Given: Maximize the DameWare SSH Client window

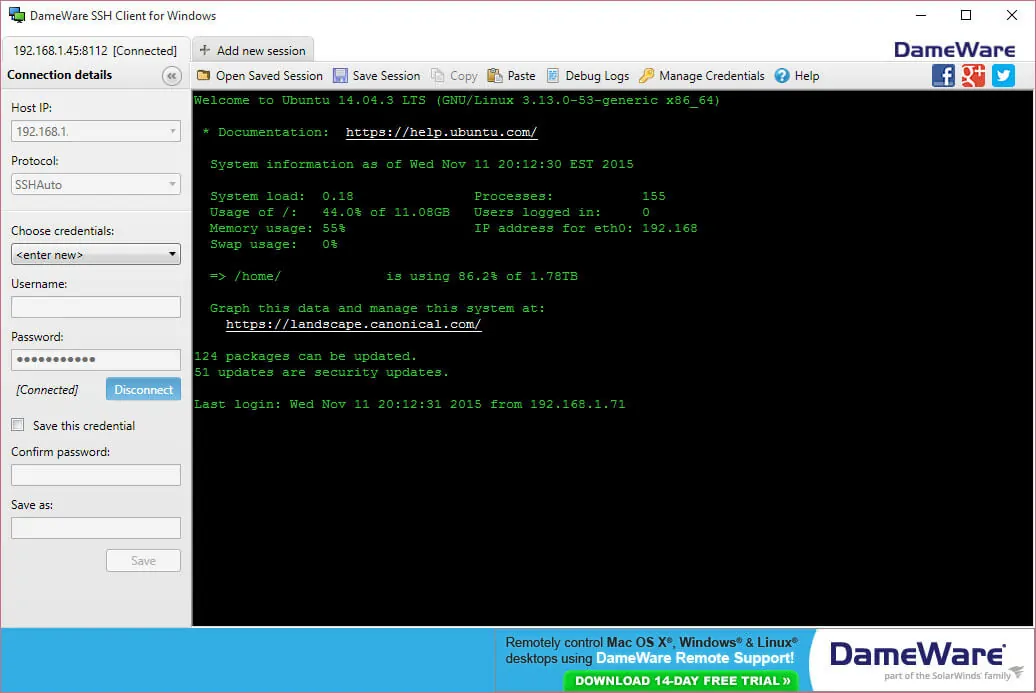Looking at the screenshot, I should pyautogui.click(x=966, y=15).
